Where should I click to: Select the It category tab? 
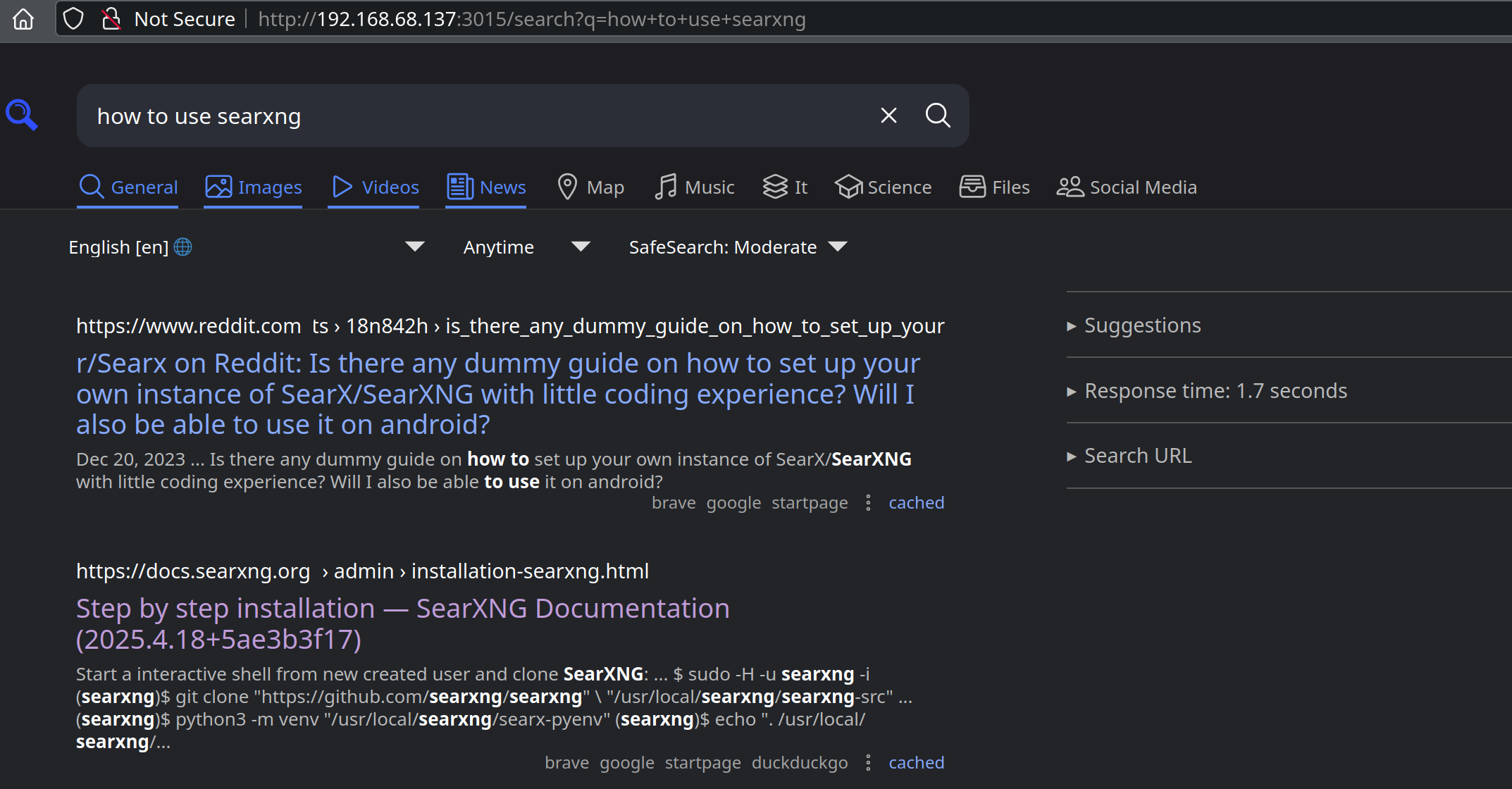pos(785,187)
